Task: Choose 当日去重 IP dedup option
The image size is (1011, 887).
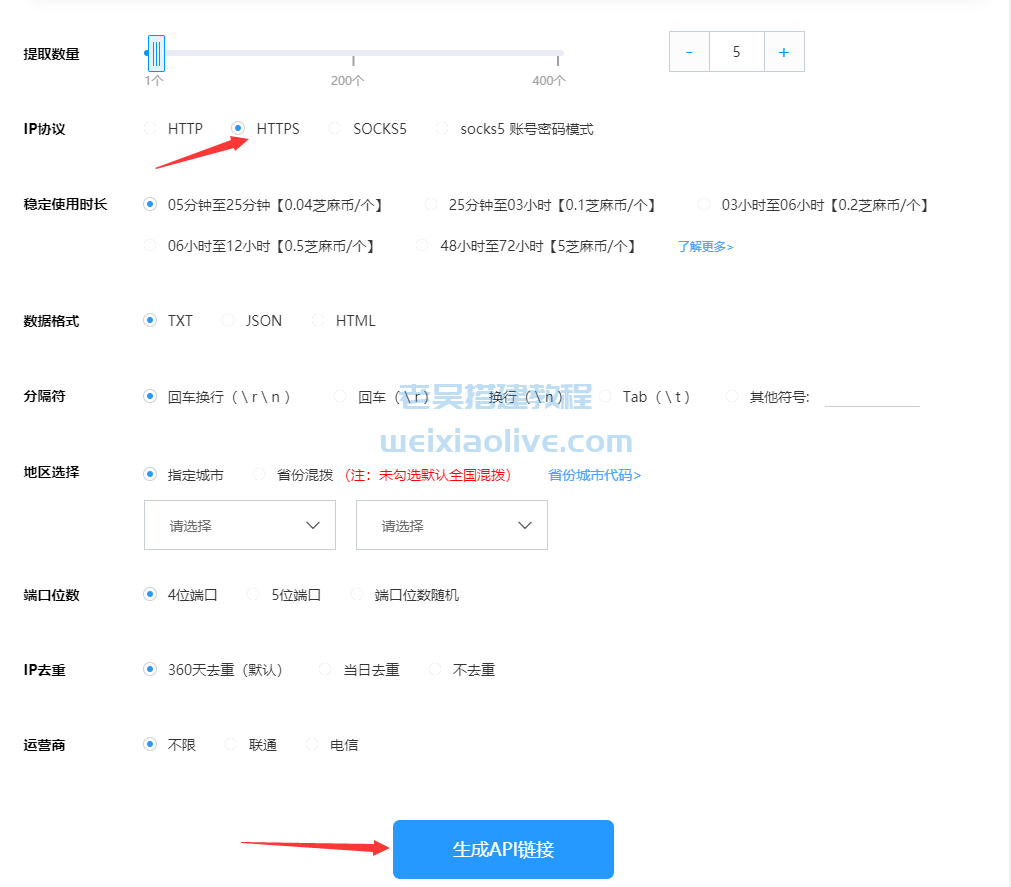Action: [x=324, y=669]
